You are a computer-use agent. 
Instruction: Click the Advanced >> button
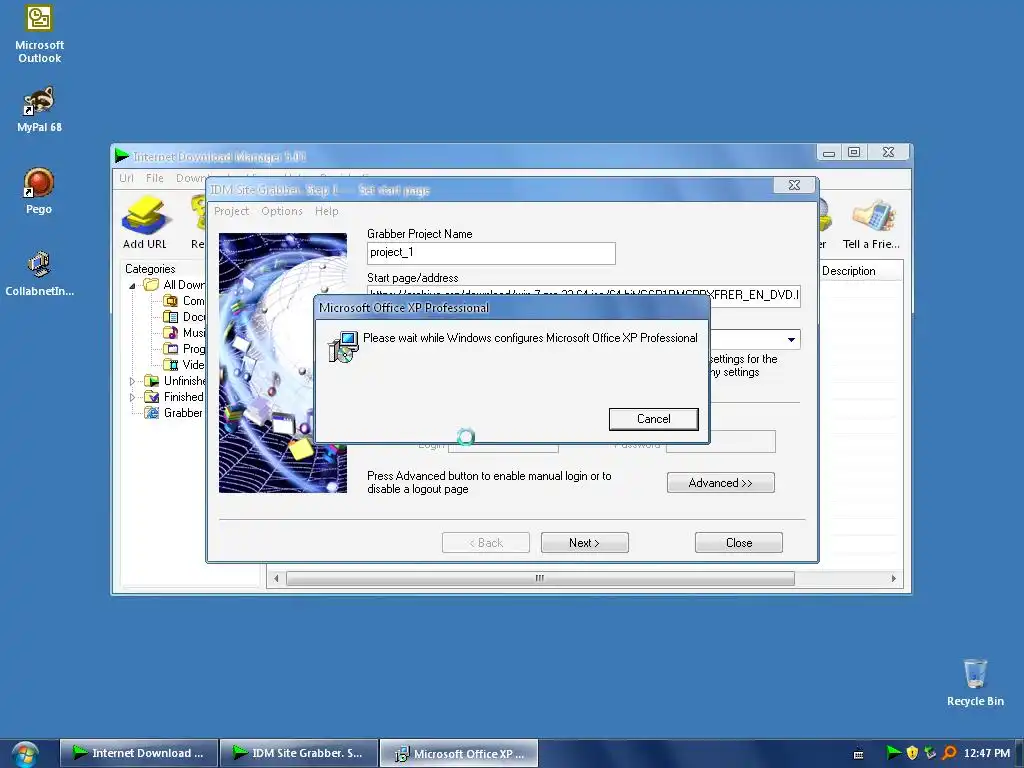720,483
